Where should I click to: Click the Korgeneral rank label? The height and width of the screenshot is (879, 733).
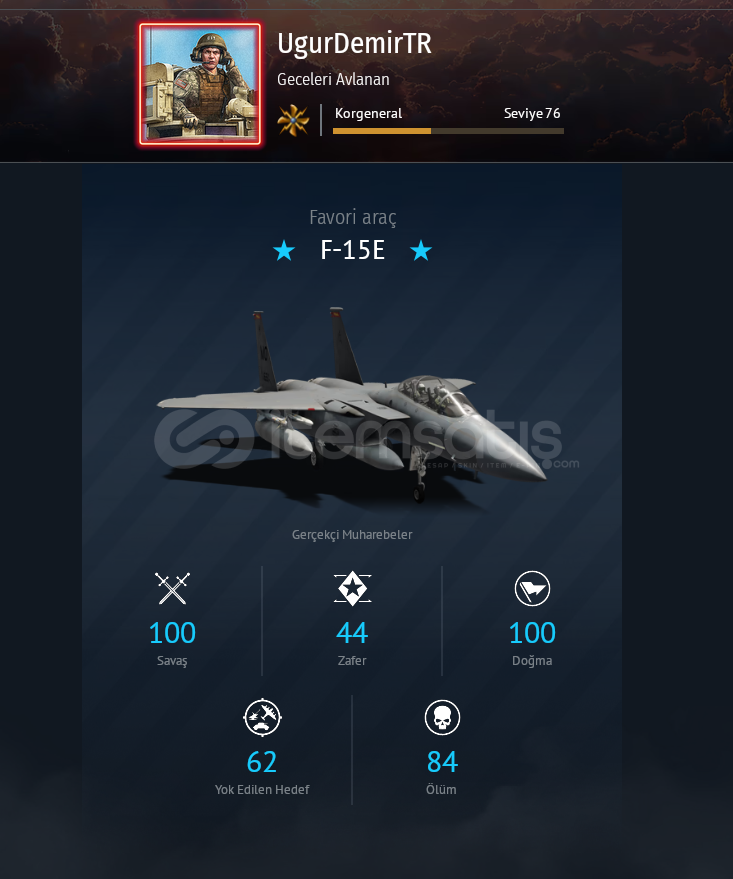click(x=368, y=113)
